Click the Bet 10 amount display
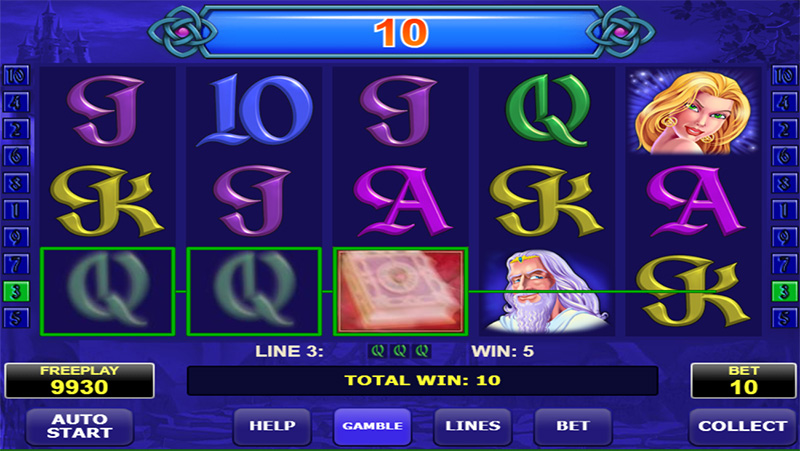Screen dimensions: 800x451 743,381
